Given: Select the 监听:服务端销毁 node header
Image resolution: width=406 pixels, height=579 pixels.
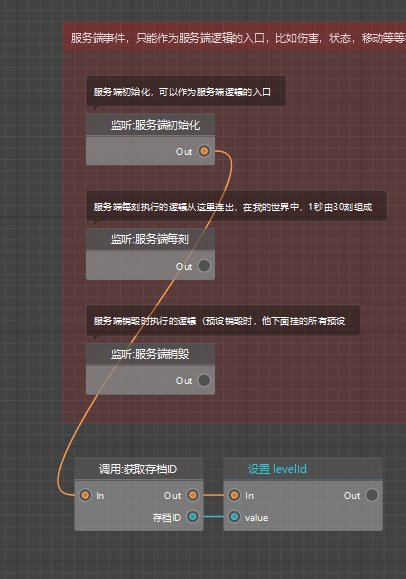Looking at the screenshot, I should (x=150, y=354).
